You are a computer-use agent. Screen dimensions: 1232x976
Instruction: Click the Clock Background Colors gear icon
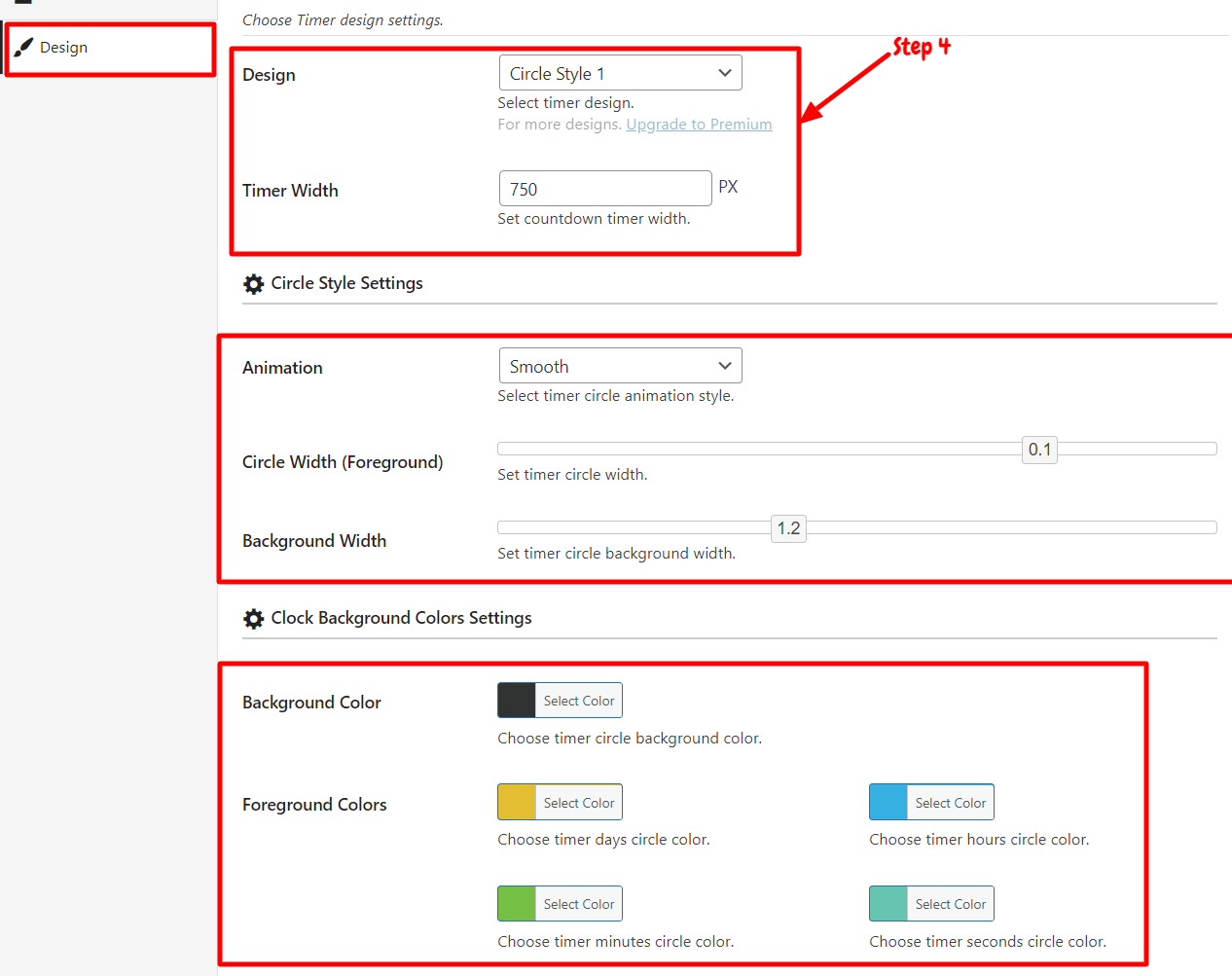pos(253,618)
